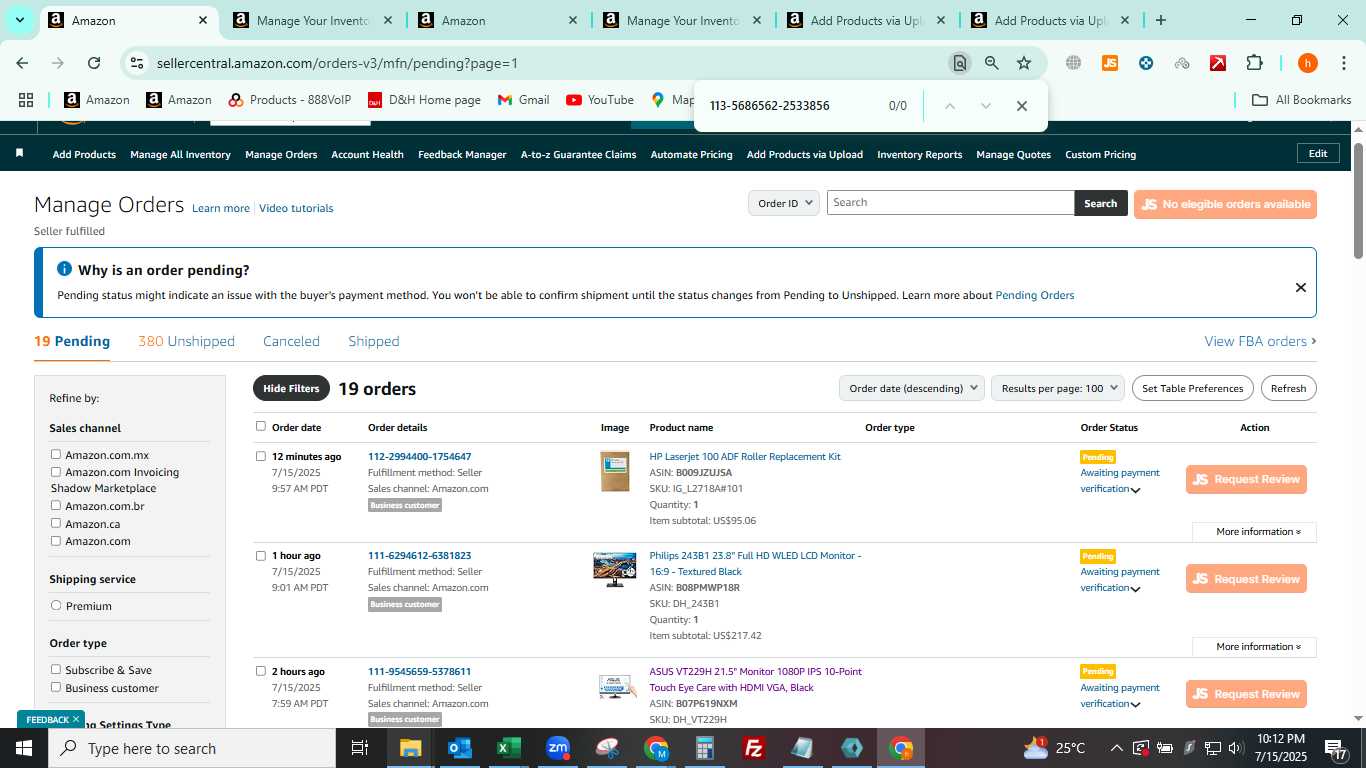The image size is (1366, 768).
Task: Click Set Table Preferences button
Action: click(1193, 388)
